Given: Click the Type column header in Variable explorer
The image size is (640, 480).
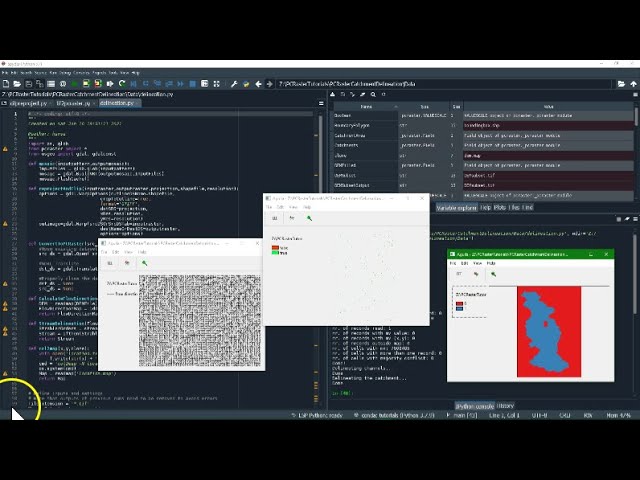Looking at the screenshot, I should click(424, 107).
